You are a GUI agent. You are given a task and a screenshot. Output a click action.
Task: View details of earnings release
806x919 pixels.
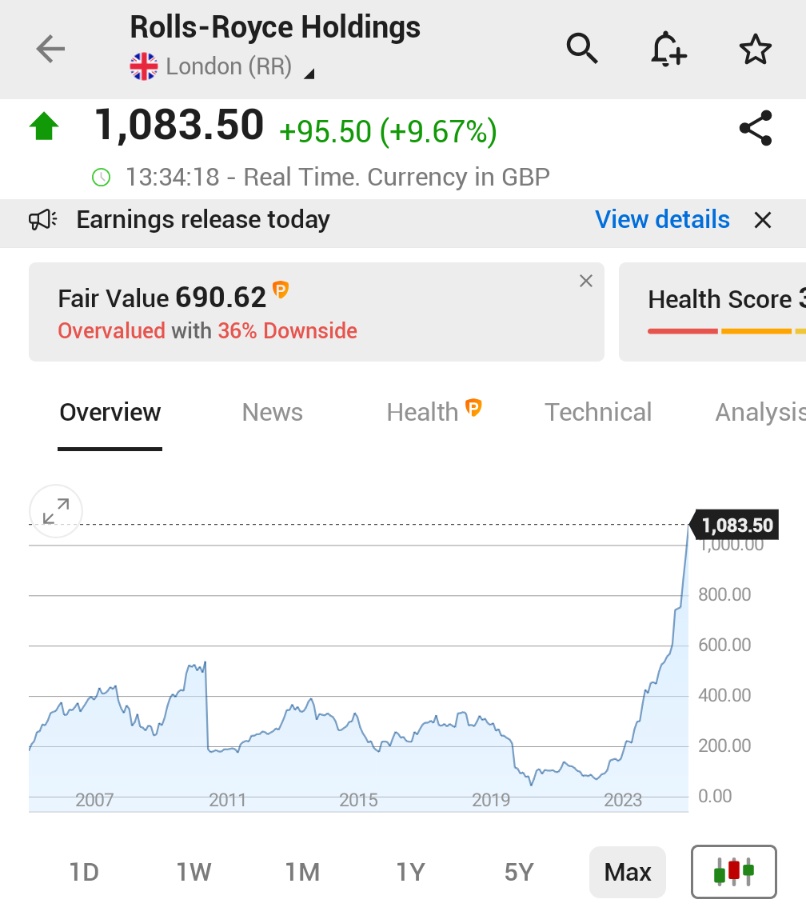[662, 220]
